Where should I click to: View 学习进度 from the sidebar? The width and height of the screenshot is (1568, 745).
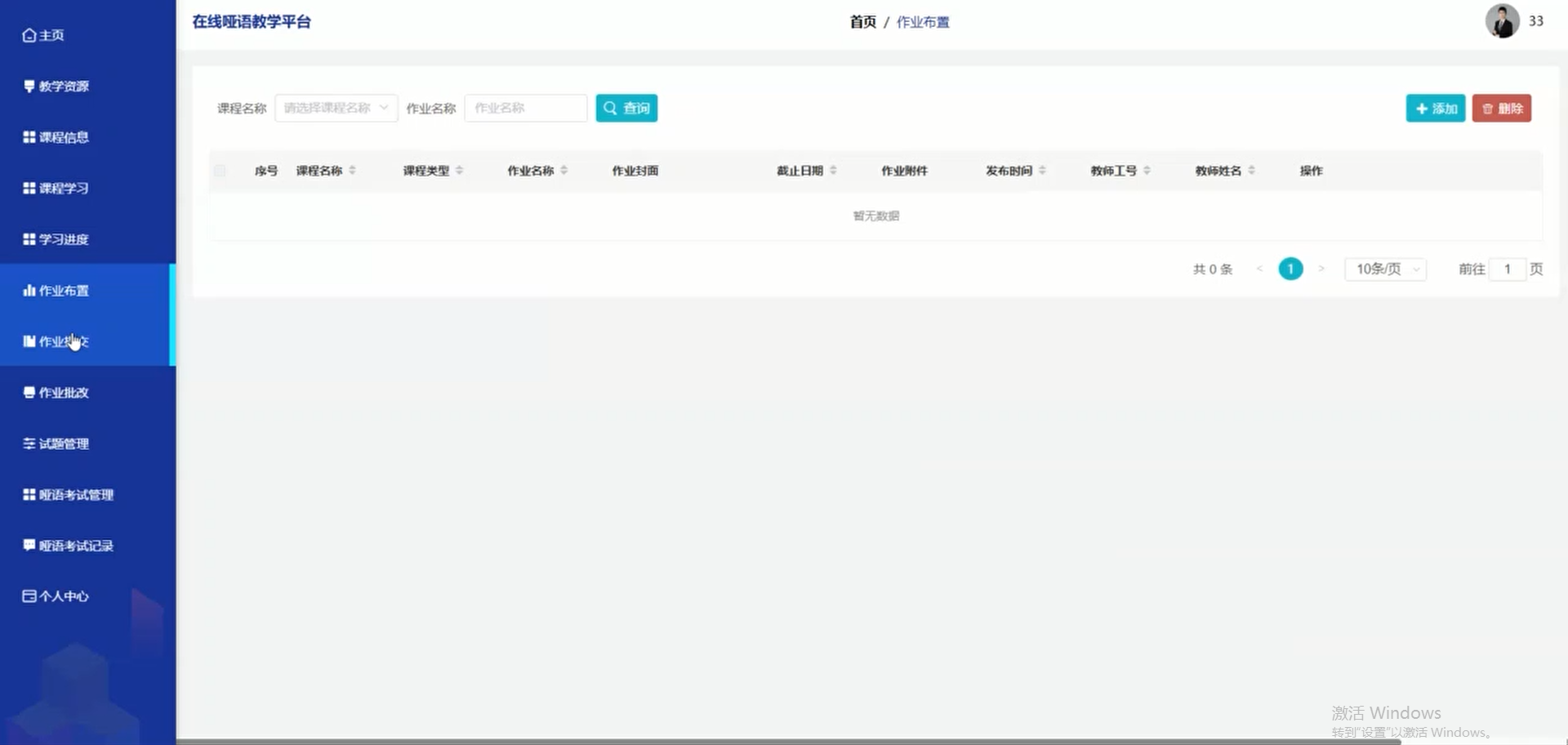(63, 239)
